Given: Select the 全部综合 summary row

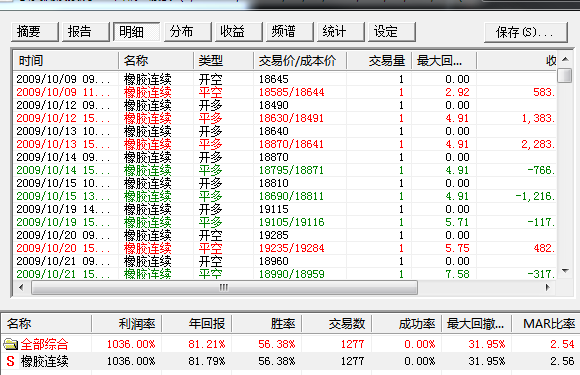Looking at the screenshot, I should [290, 344].
